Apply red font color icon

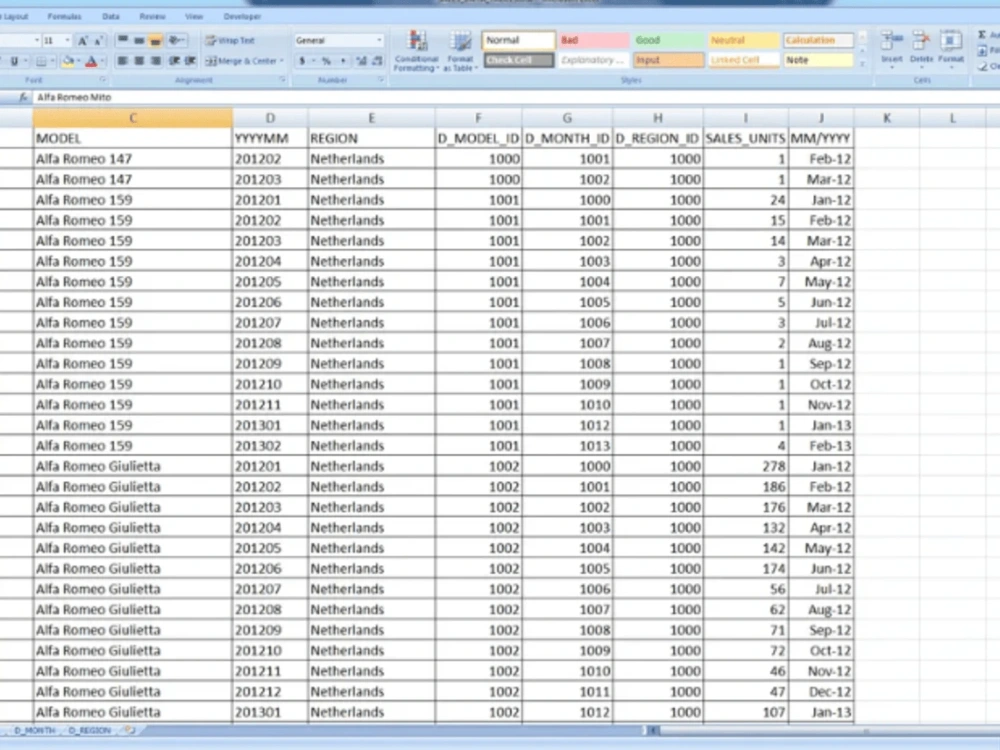pos(91,61)
